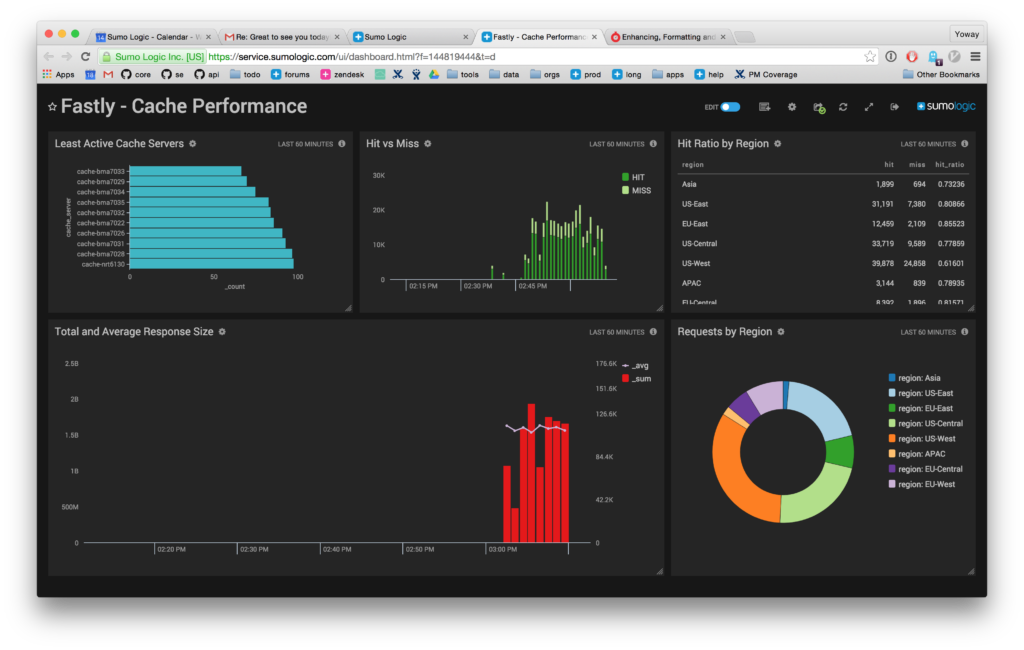Expand the Other Bookmarks folder

click(941, 74)
